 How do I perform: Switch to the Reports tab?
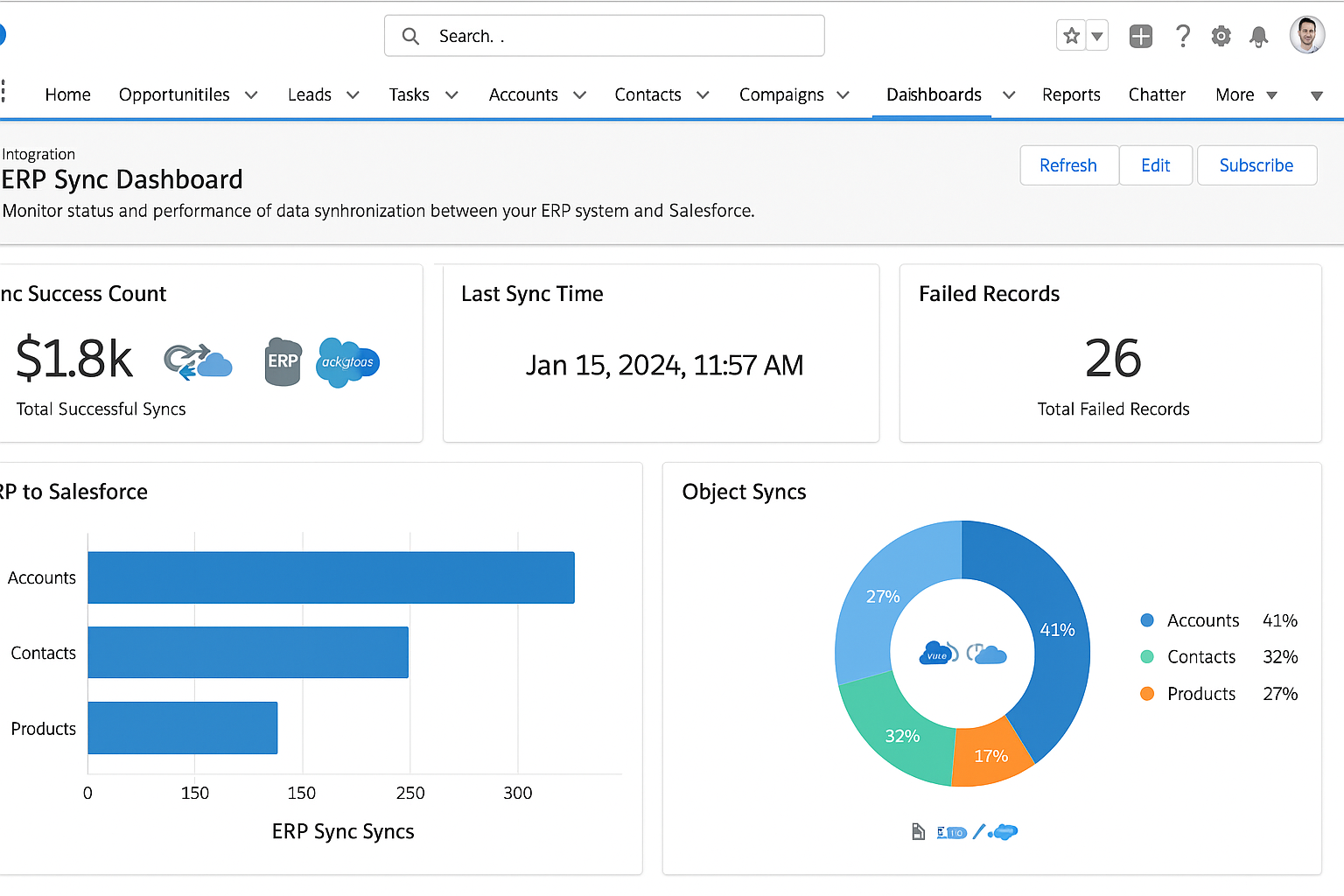click(x=1071, y=94)
